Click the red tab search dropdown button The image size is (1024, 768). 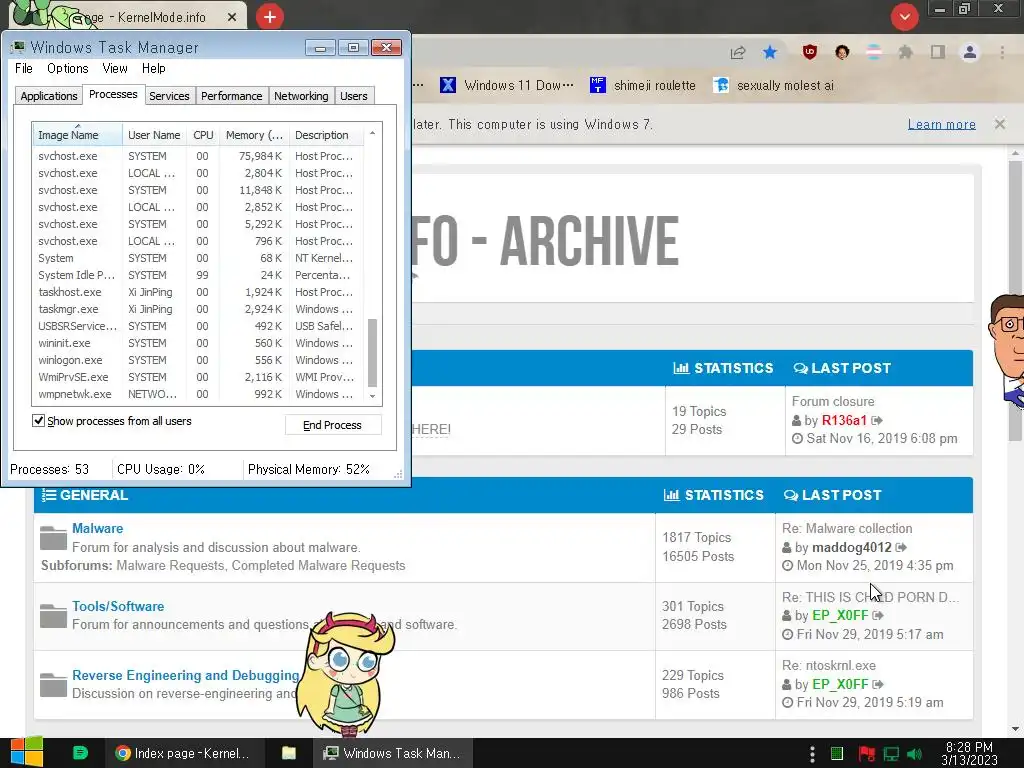[x=904, y=16]
